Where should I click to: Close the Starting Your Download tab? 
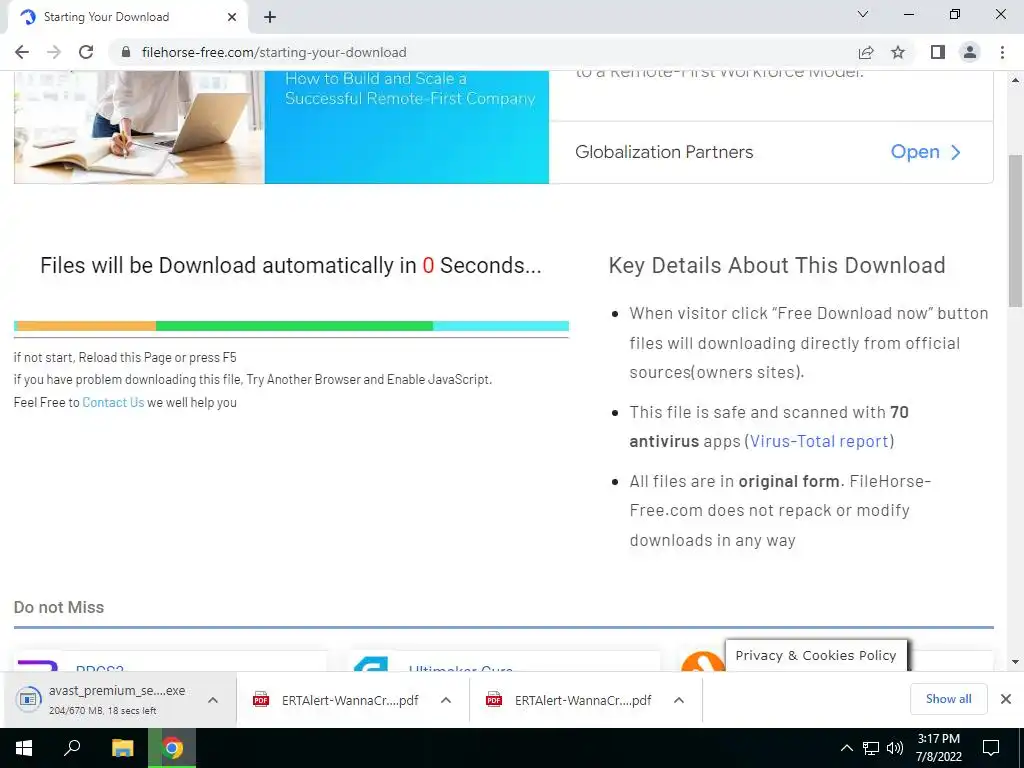(x=232, y=17)
